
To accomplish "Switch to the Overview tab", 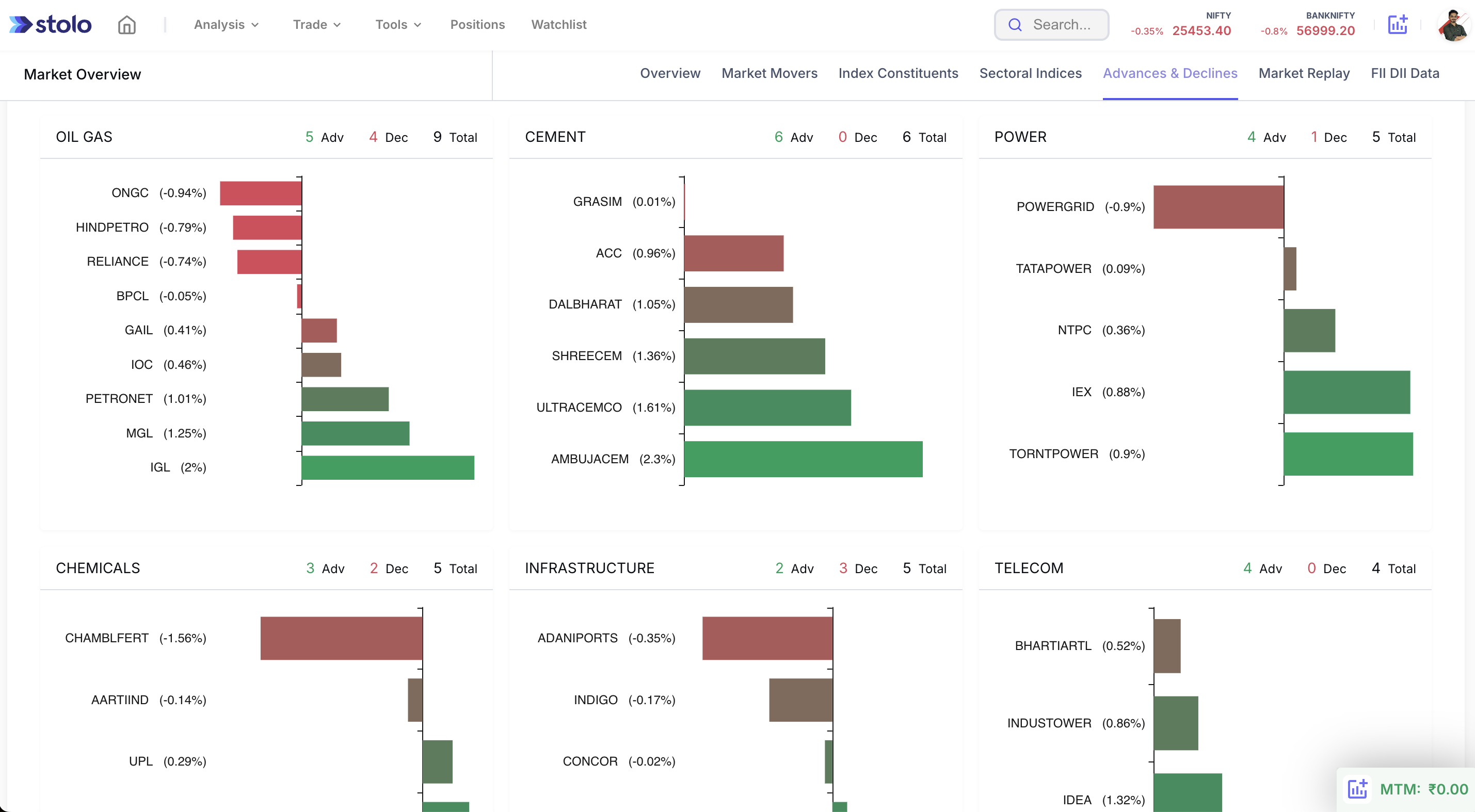I will [670, 73].
